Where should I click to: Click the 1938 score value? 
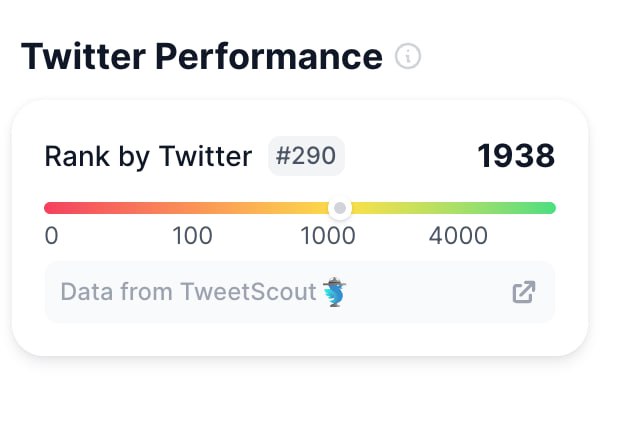click(516, 156)
